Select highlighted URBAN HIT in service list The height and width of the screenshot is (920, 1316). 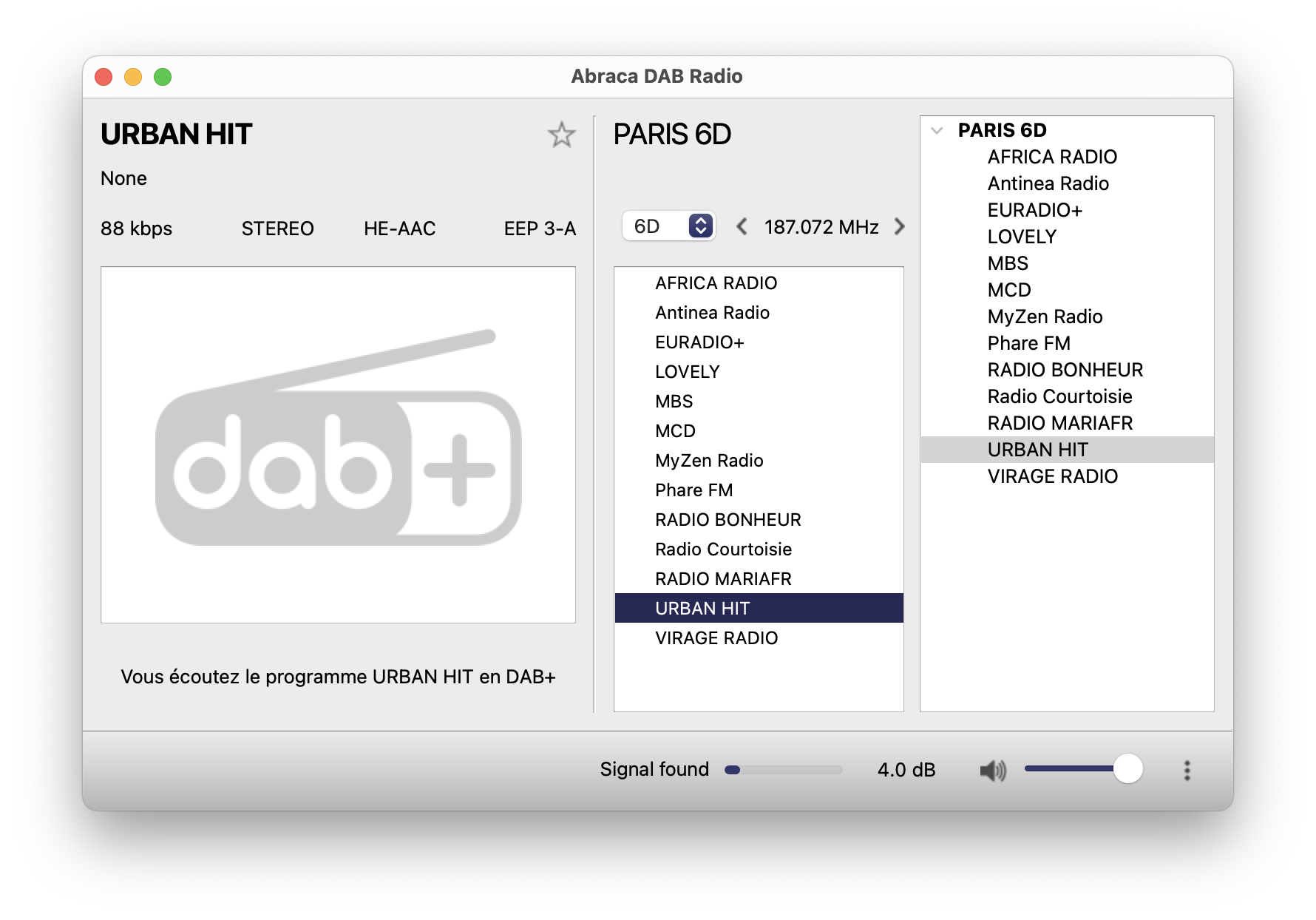759,609
